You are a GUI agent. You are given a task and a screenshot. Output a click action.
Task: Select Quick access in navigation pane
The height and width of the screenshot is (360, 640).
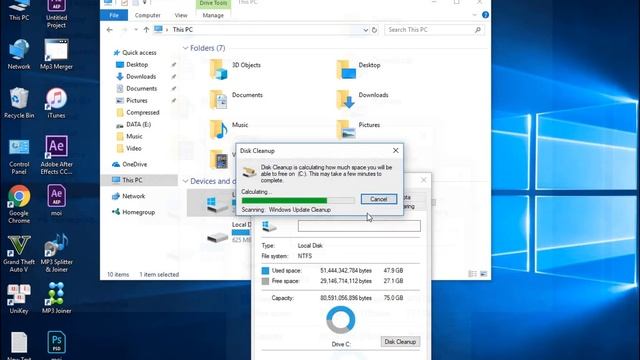(134, 53)
